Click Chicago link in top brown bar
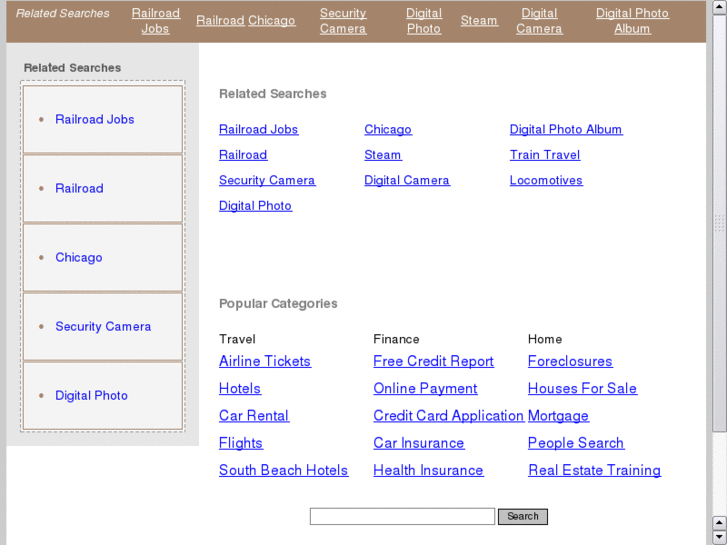Image resolution: width=727 pixels, height=545 pixels. (x=271, y=20)
